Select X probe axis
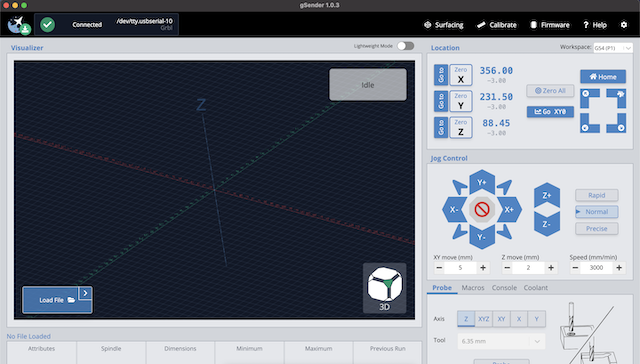Screen dimensions: 640x364 pos(519,319)
